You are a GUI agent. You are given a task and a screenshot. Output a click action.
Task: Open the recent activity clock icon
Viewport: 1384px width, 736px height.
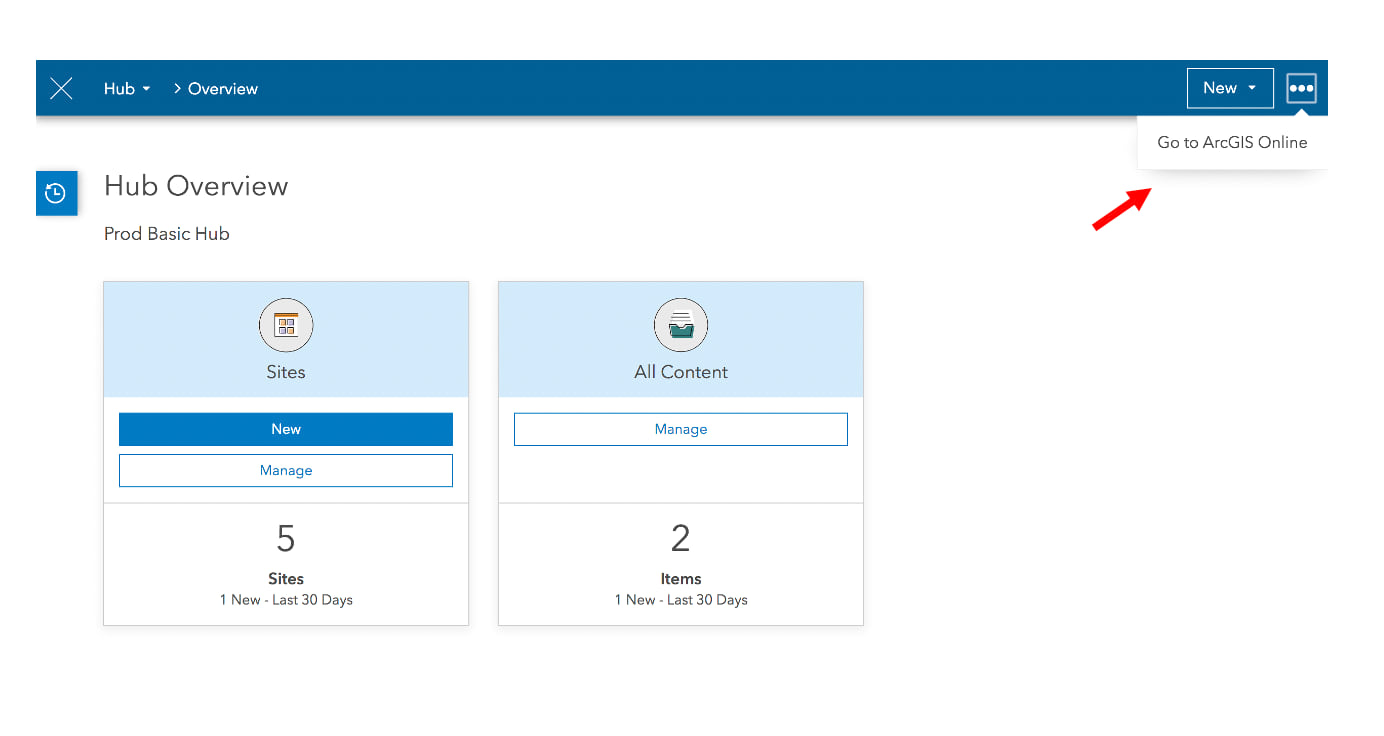click(x=56, y=193)
